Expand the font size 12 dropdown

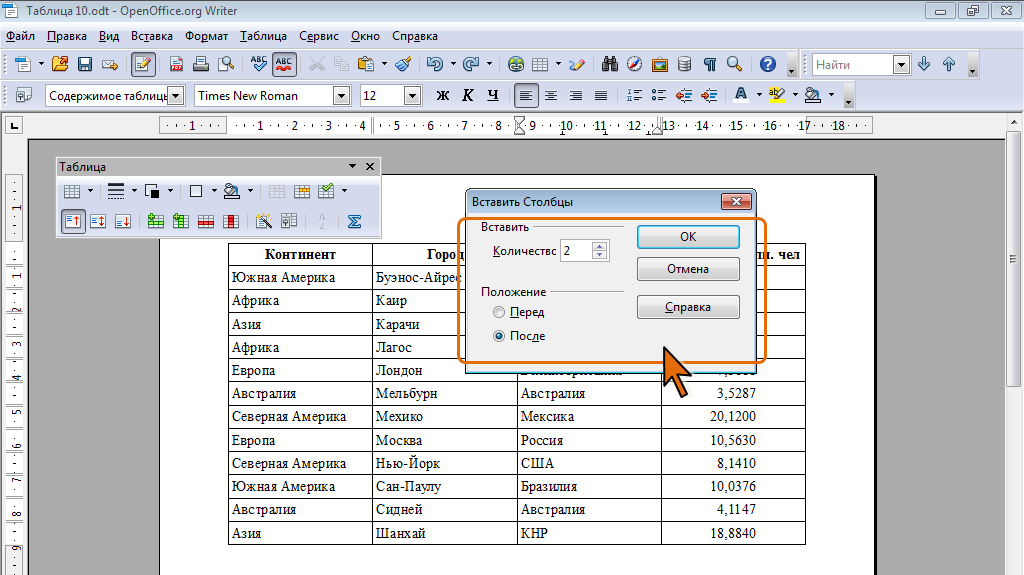tap(412, 96)
